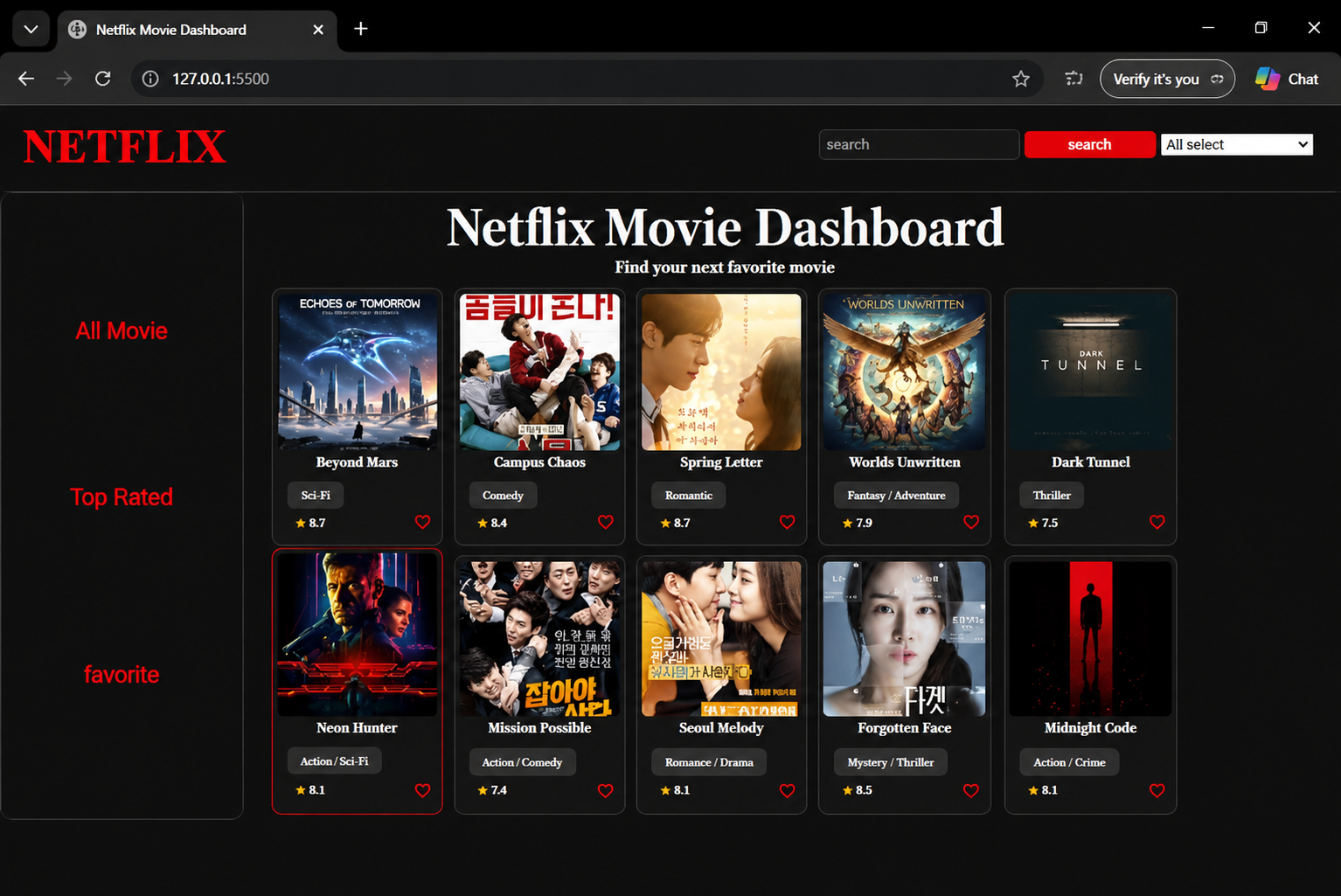The height and width of the screenshot is (896, 1341).
Task: Click the Netflix Movie Dashboard heading
Action: [x=725, y=227]
